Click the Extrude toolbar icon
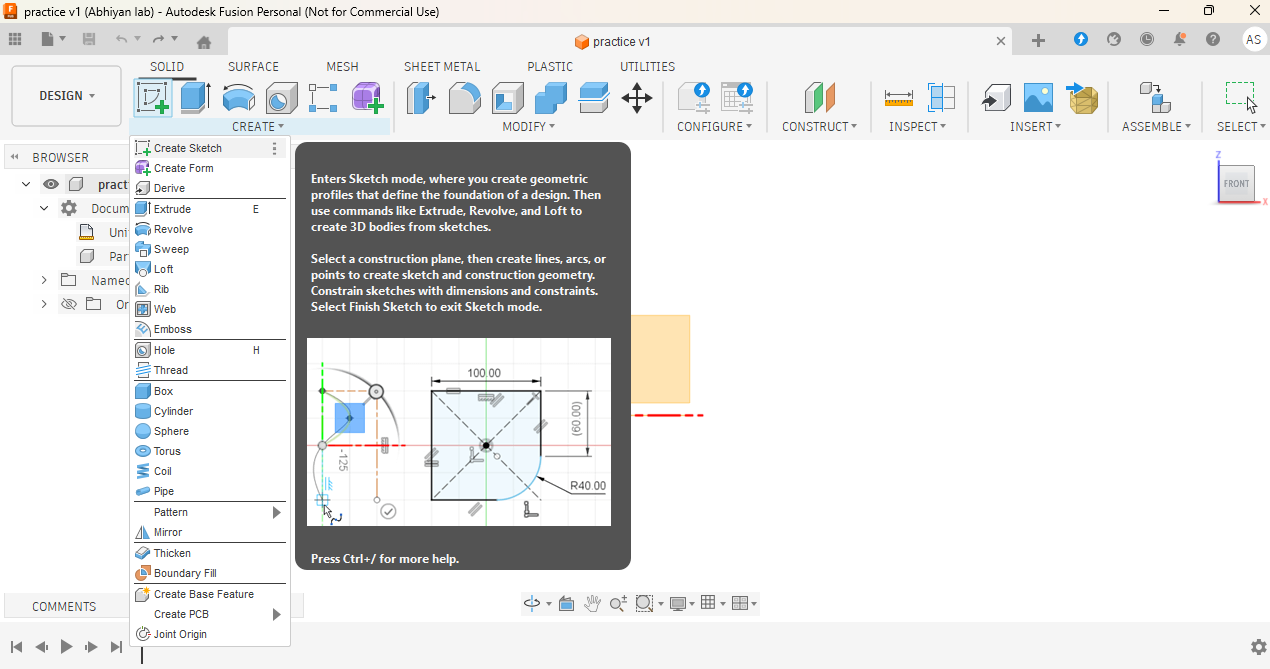Viewport: 1270px width, 669px height. tap(195, 98)
